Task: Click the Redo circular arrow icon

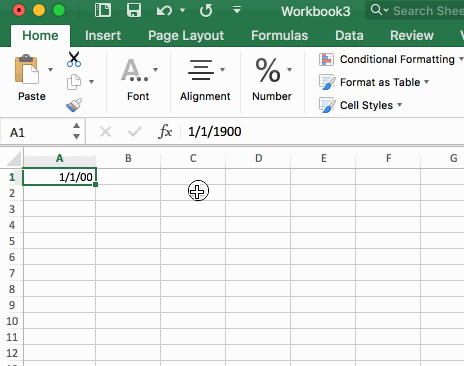Action: pos(206,10)
